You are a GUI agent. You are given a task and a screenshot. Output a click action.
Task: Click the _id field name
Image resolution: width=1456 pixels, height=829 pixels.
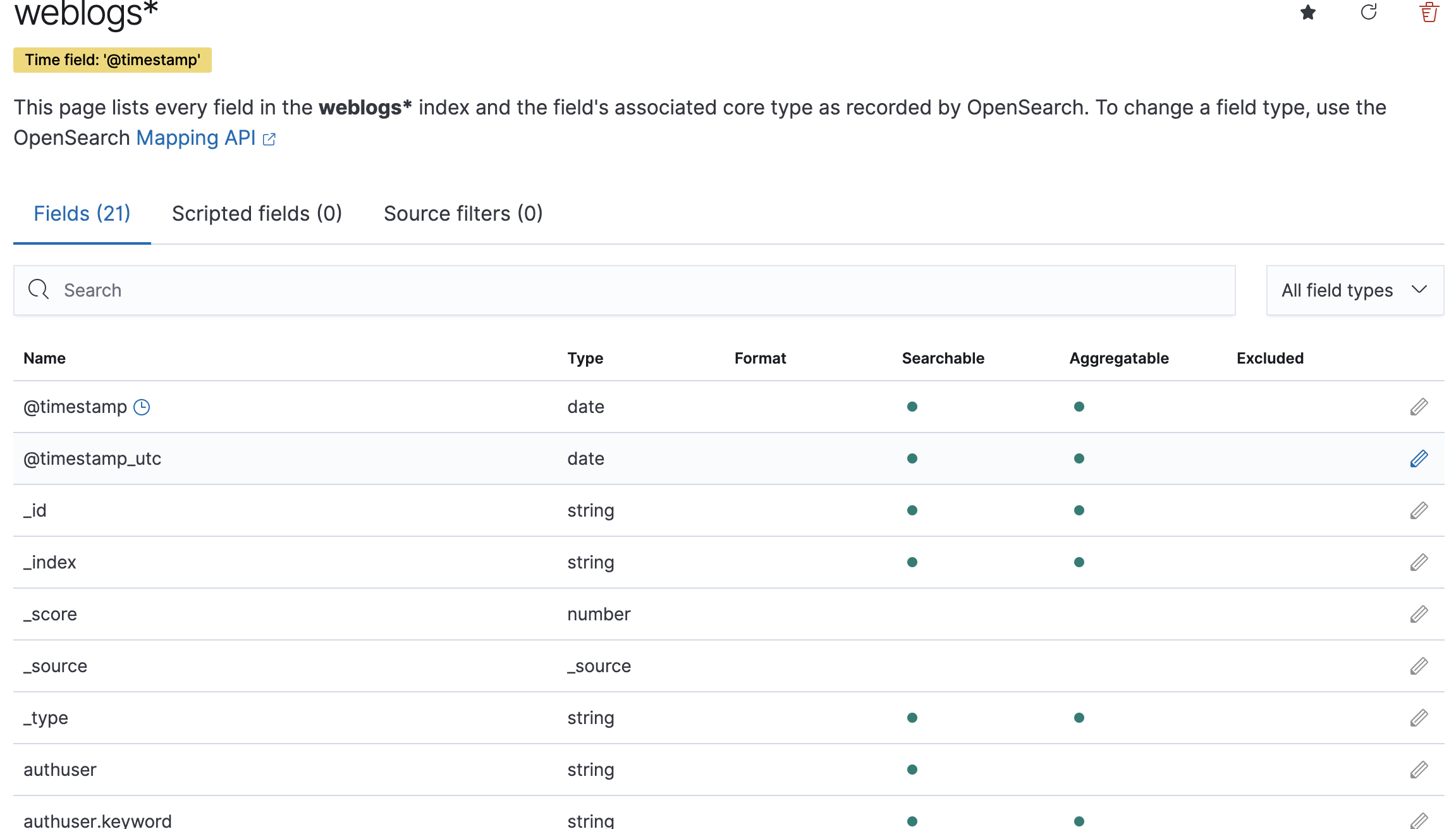point(35,510)
